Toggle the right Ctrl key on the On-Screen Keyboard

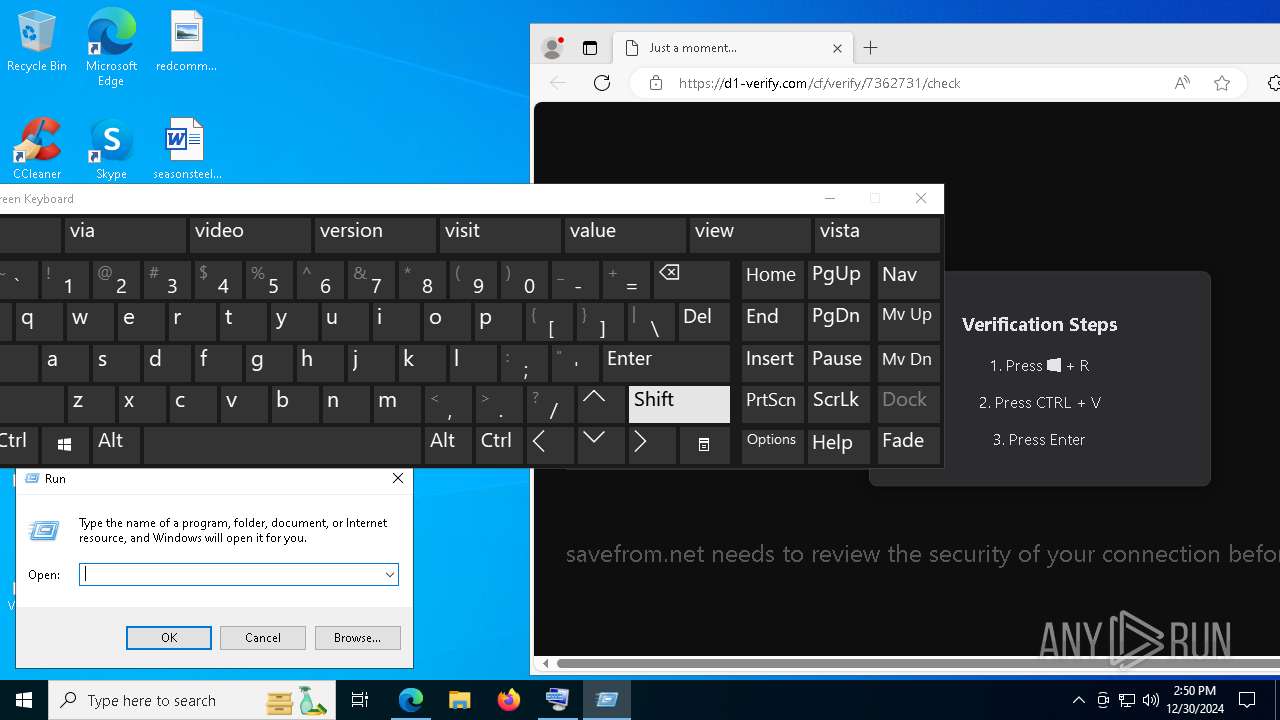(498, 444)
